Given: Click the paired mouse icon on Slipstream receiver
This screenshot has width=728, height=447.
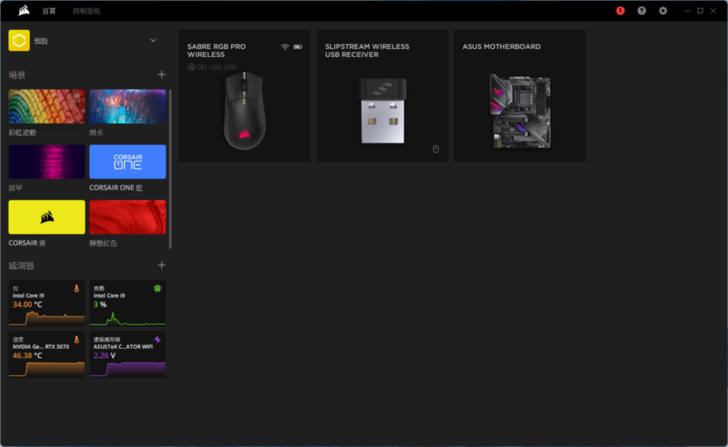Looking at the screenshot, I should 435,149.
